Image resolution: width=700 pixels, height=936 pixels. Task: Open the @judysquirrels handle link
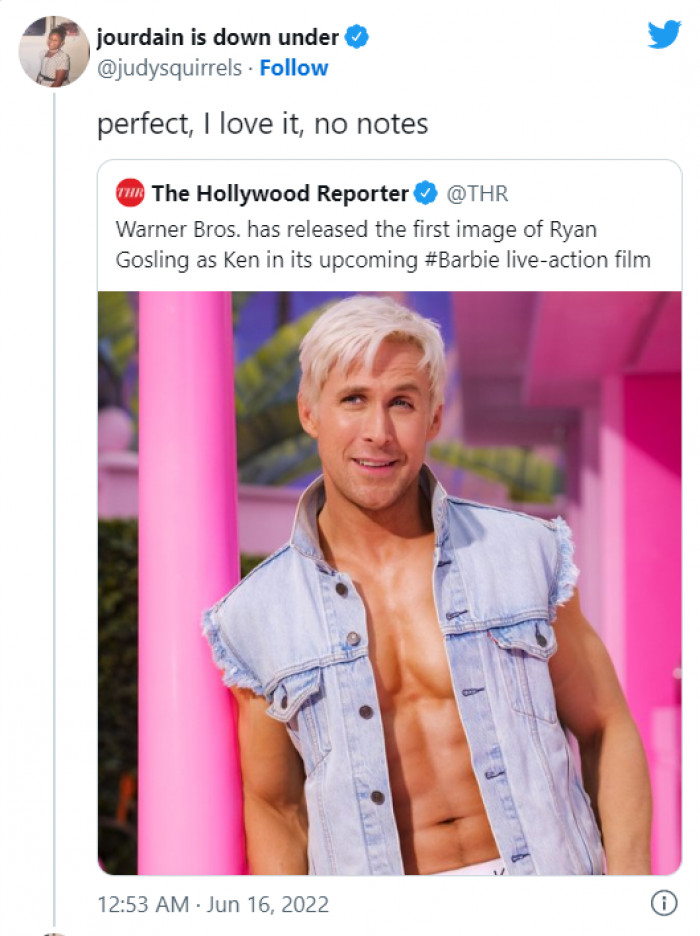(170, 68)
